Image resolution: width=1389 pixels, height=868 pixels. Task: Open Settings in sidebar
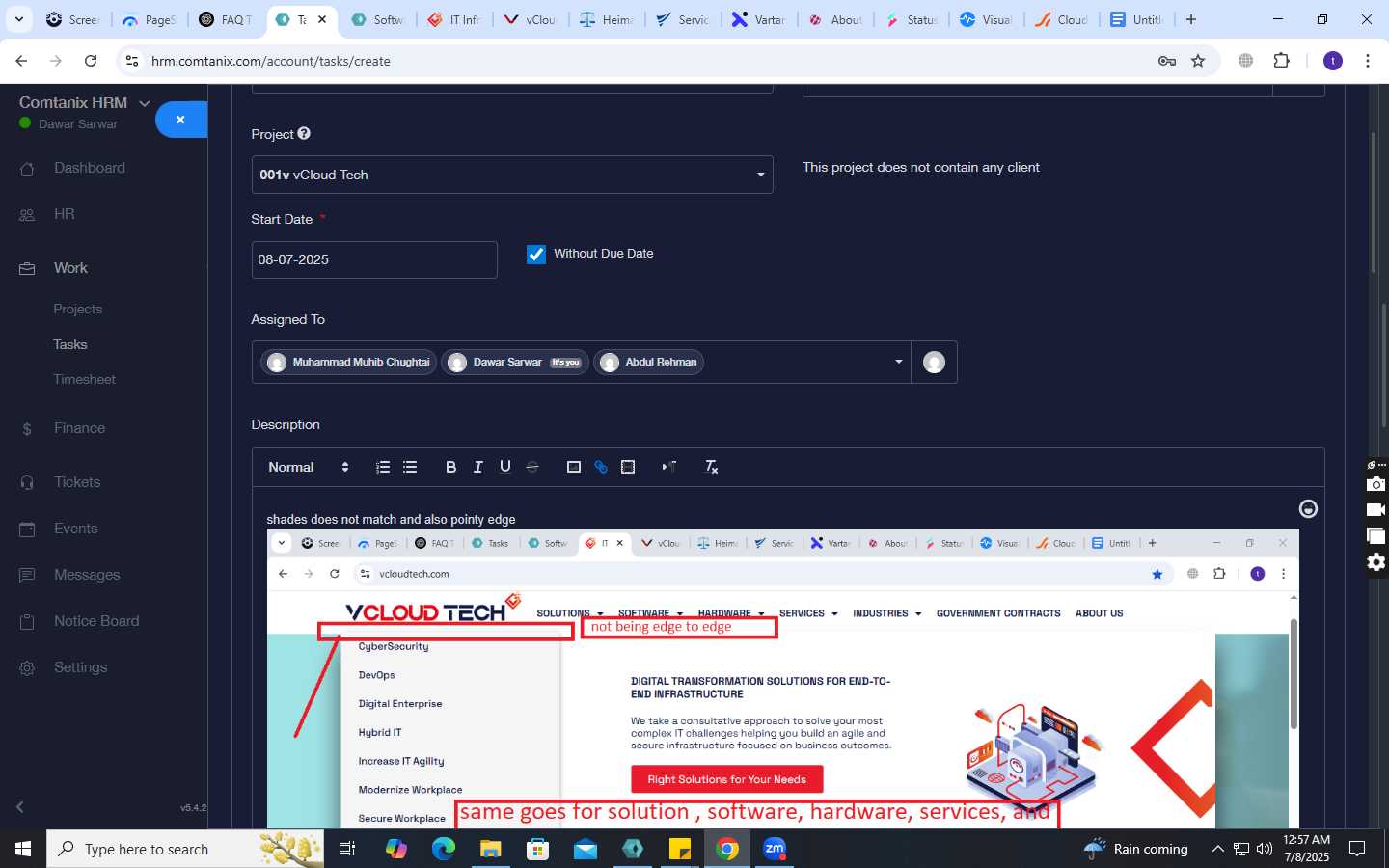coord(80,667)
